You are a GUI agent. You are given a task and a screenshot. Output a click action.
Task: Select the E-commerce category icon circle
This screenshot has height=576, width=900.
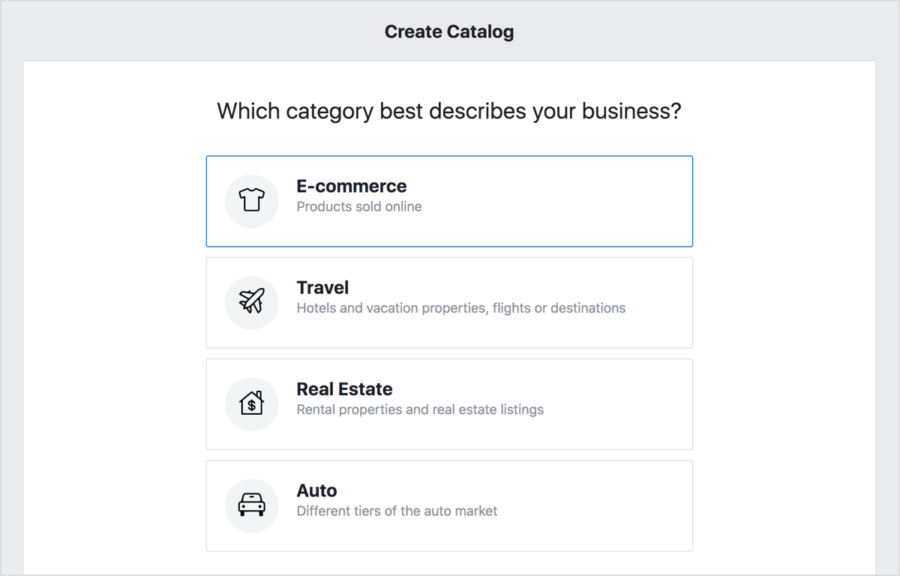(251, 200)
